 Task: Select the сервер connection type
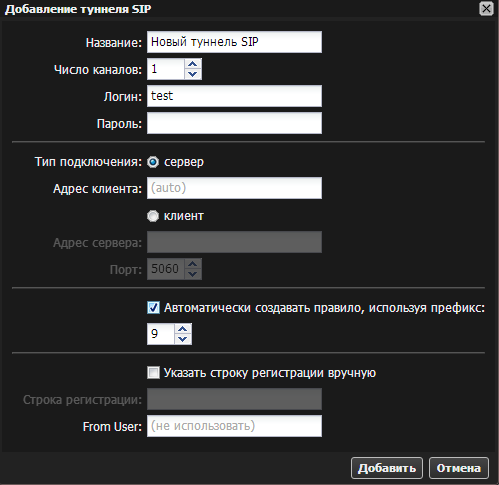click(x=153, y=162)
